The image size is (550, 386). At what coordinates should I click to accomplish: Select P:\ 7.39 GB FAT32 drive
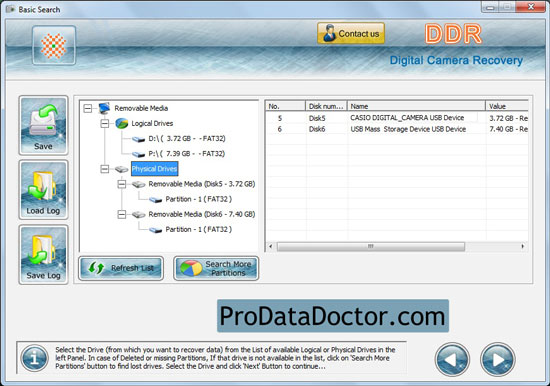187,154
